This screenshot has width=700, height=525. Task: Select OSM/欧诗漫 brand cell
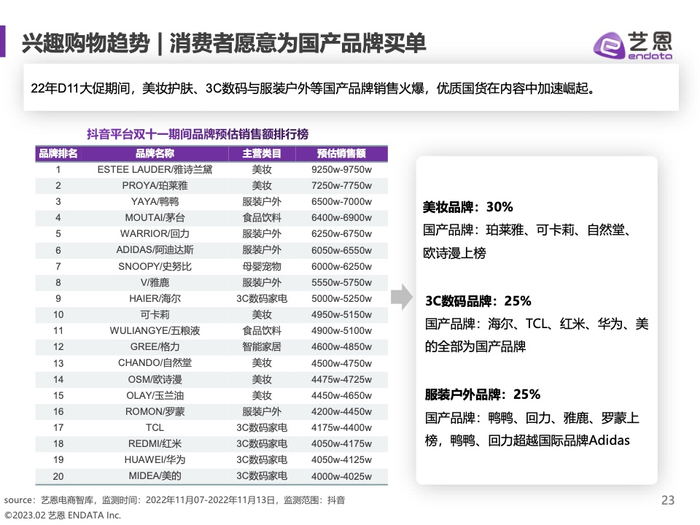[154, 379]
